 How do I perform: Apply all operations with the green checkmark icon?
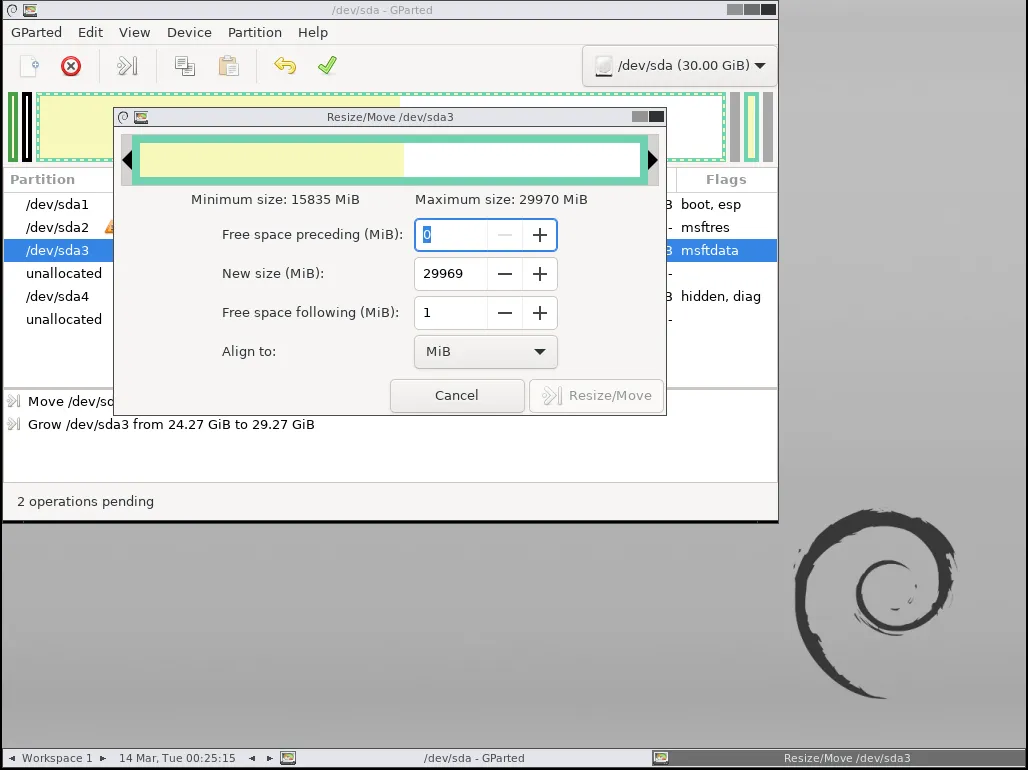(x=327, y=66)
